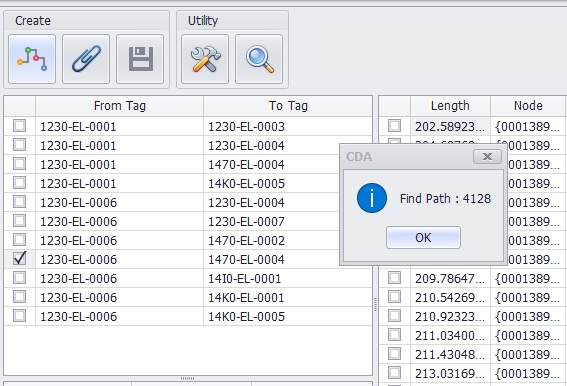Image resolution: width=567 pixels, height=386 pixels.
Task: Click the Node column header
Action: (528, 106)
